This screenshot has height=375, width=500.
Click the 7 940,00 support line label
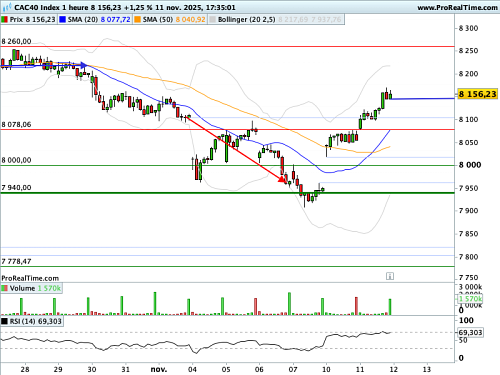point(16,188)
